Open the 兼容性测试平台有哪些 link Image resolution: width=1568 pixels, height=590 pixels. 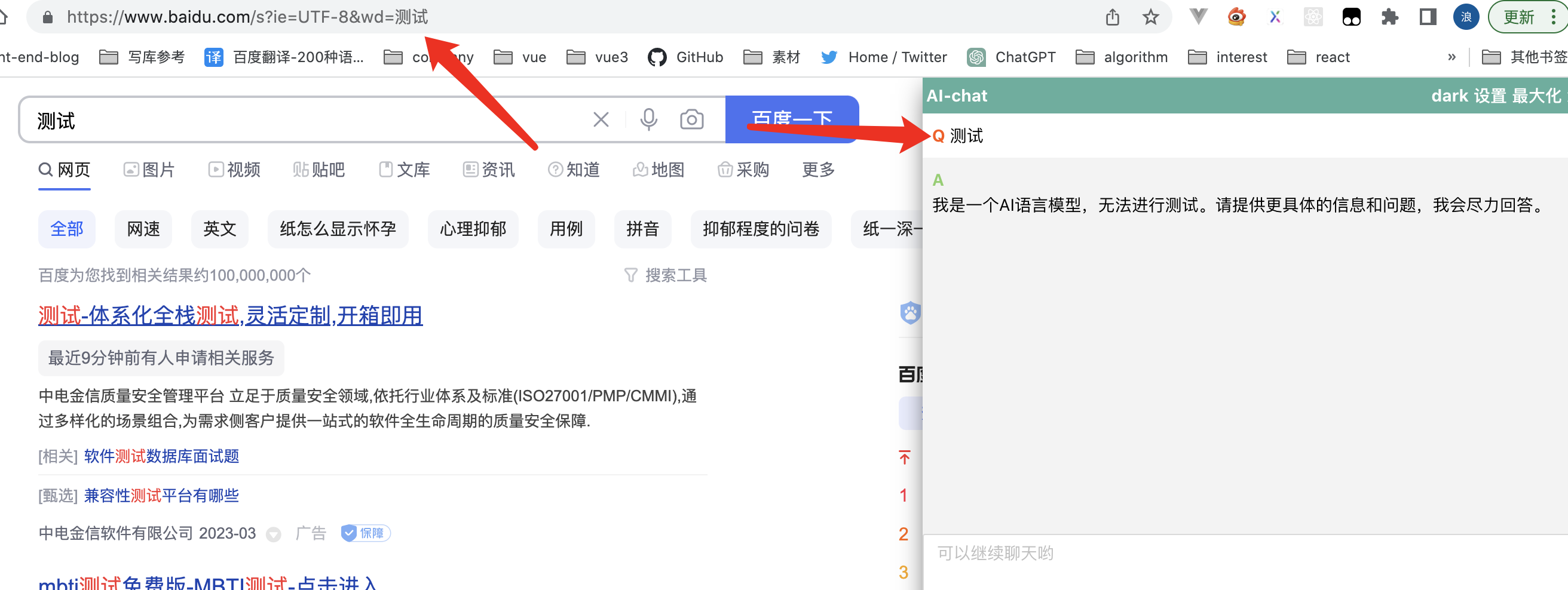pos(161,496)
